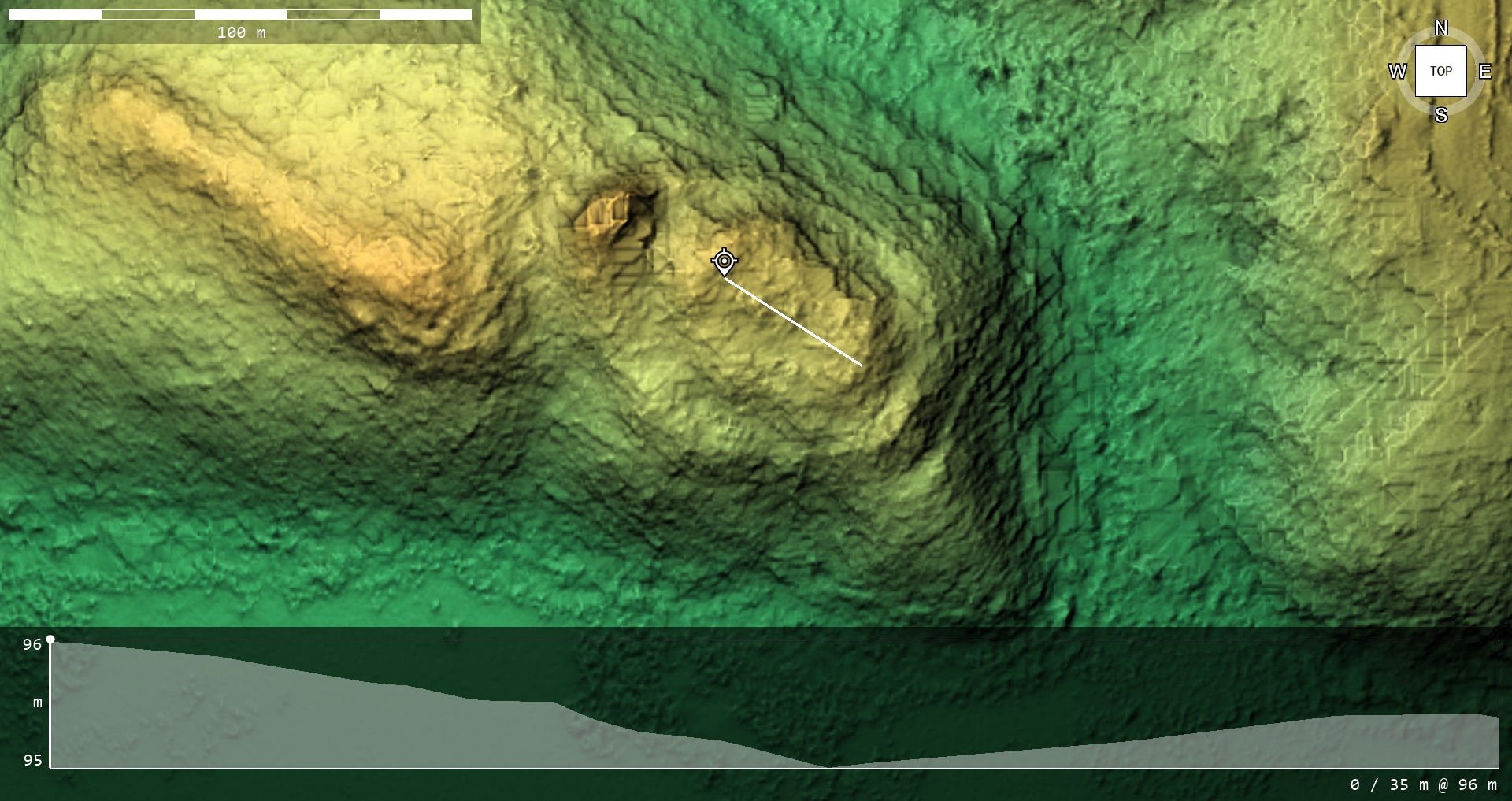The width and height of the screenshot is (1512, 801).
Task: Click the 100 m scale bar label
Action: pos(241,32)
